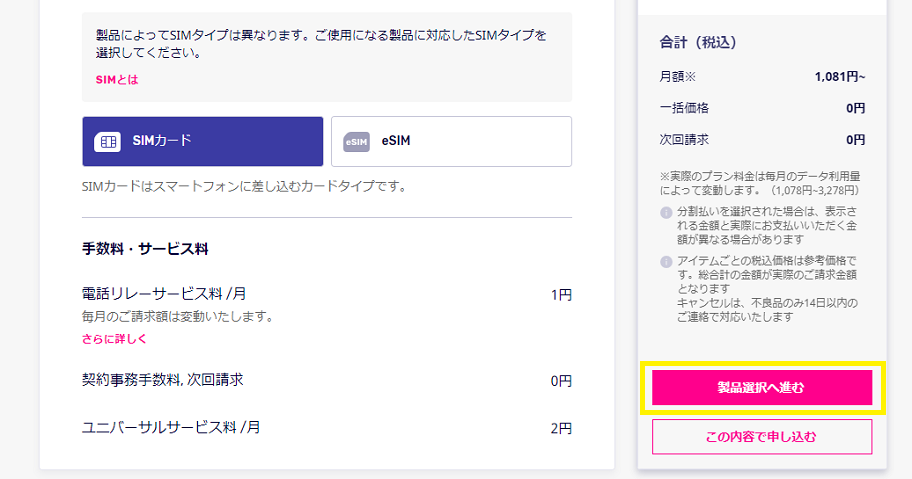Click the 契約事務手数料, 次回請求 row label
The width and height of the screenshot is (912, 479).
[x=163, y=380]
